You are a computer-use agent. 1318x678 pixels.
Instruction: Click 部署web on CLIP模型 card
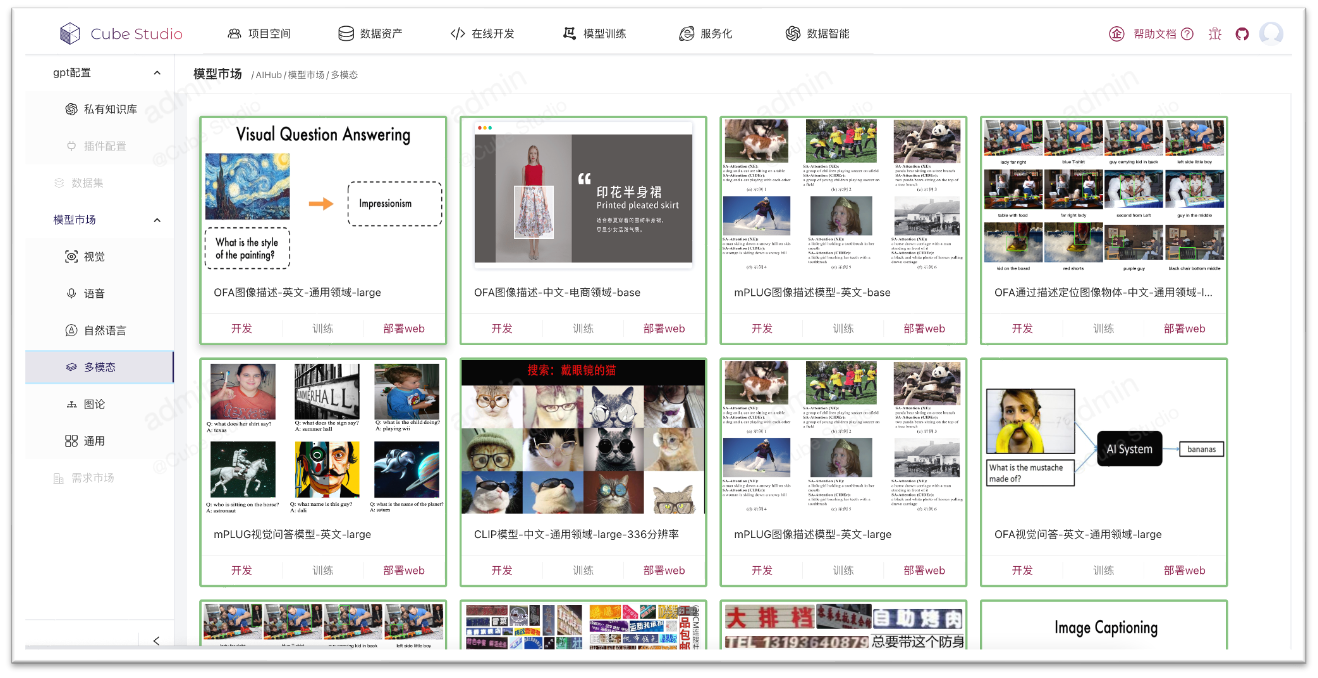click(x=663, y=570)
